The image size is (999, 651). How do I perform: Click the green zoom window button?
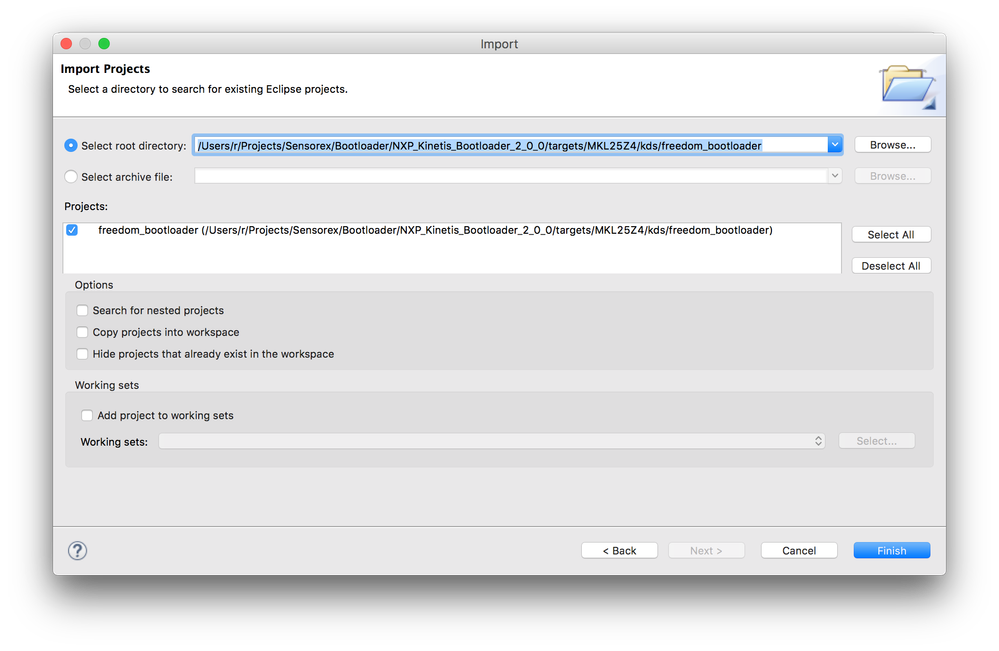point(104,44)
